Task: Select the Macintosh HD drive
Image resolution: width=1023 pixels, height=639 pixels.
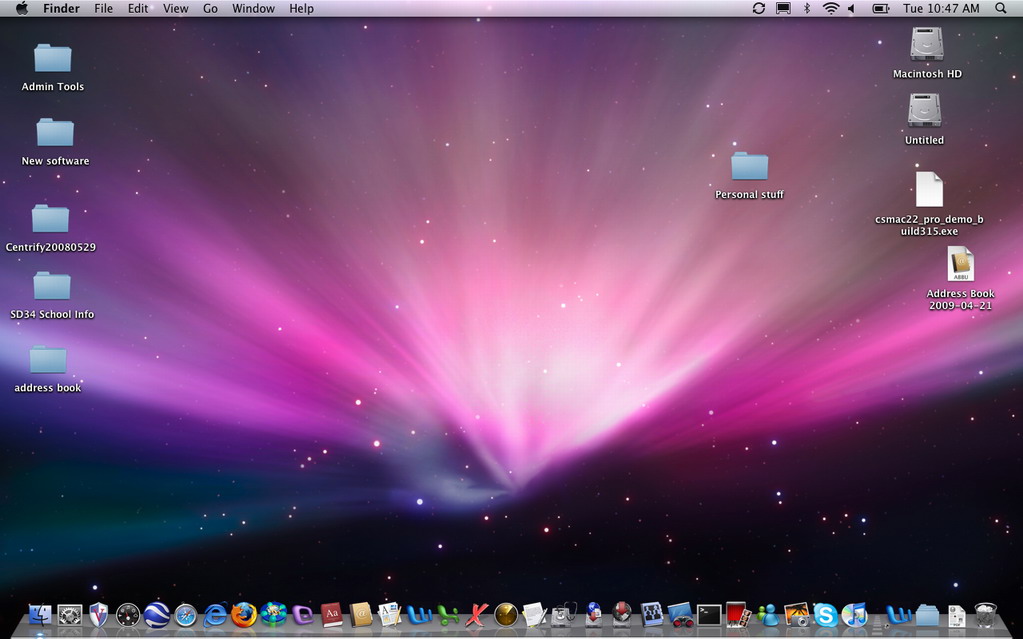Action: click(927, 53)
